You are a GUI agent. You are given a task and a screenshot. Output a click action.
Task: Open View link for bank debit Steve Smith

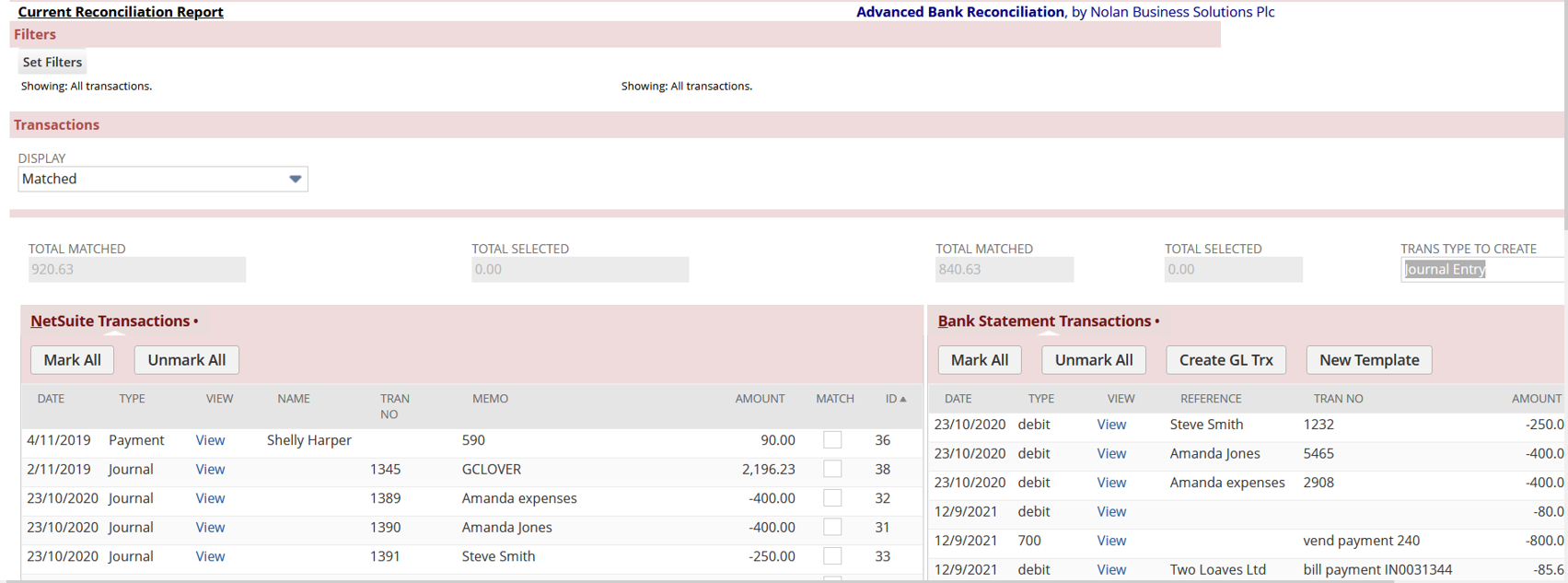[x=1111, y=425]
